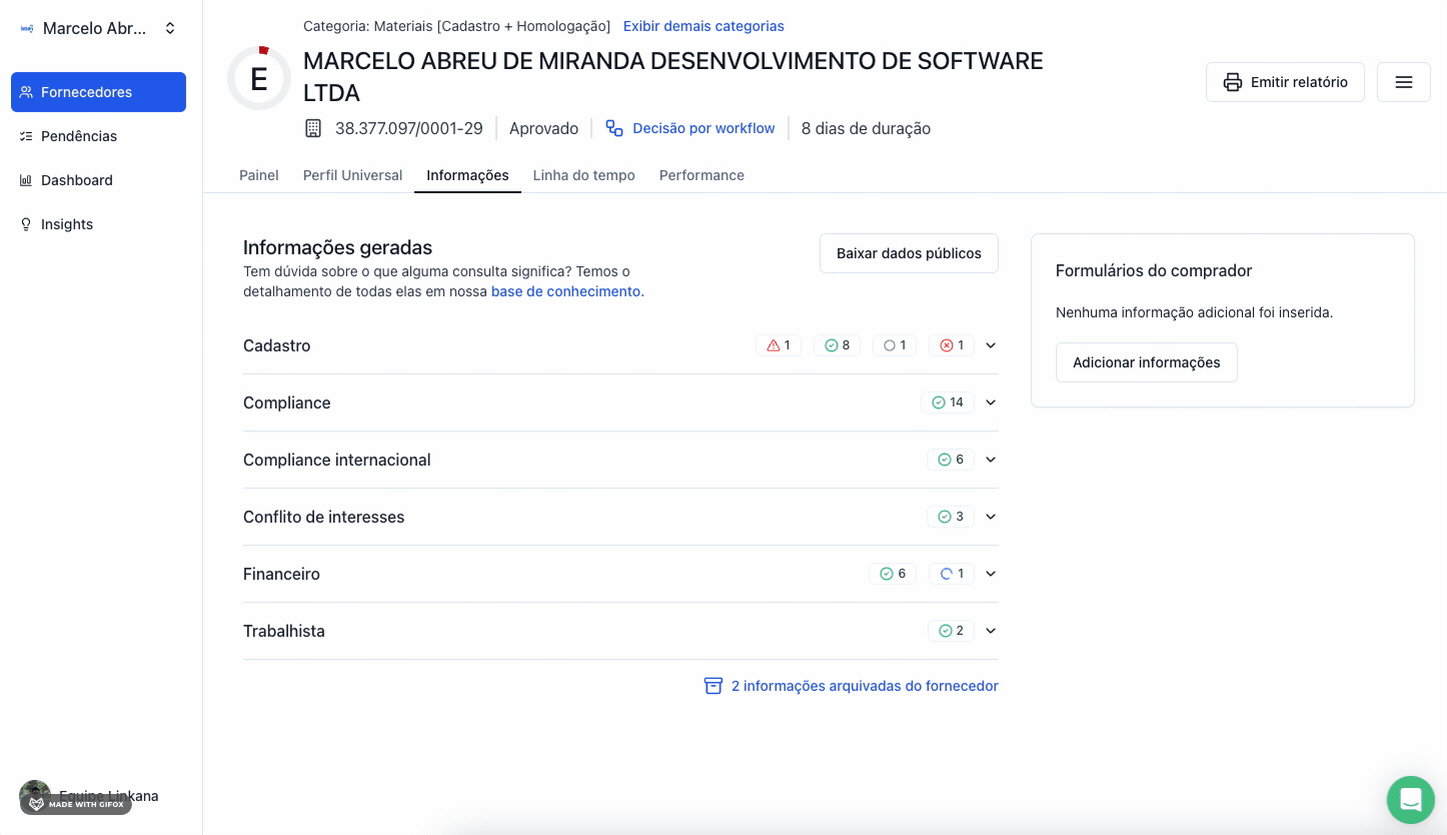Expand the Financeiro section chevron
1447x835 pixels.
click(991, 573)
